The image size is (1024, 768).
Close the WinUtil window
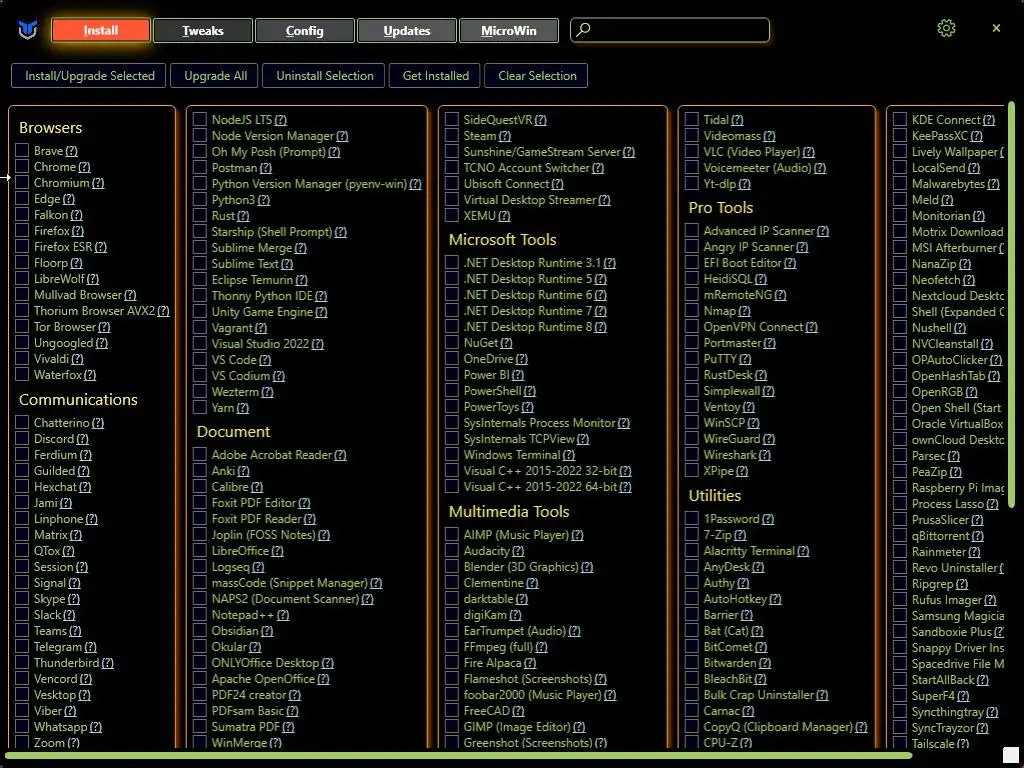[996, 28]
